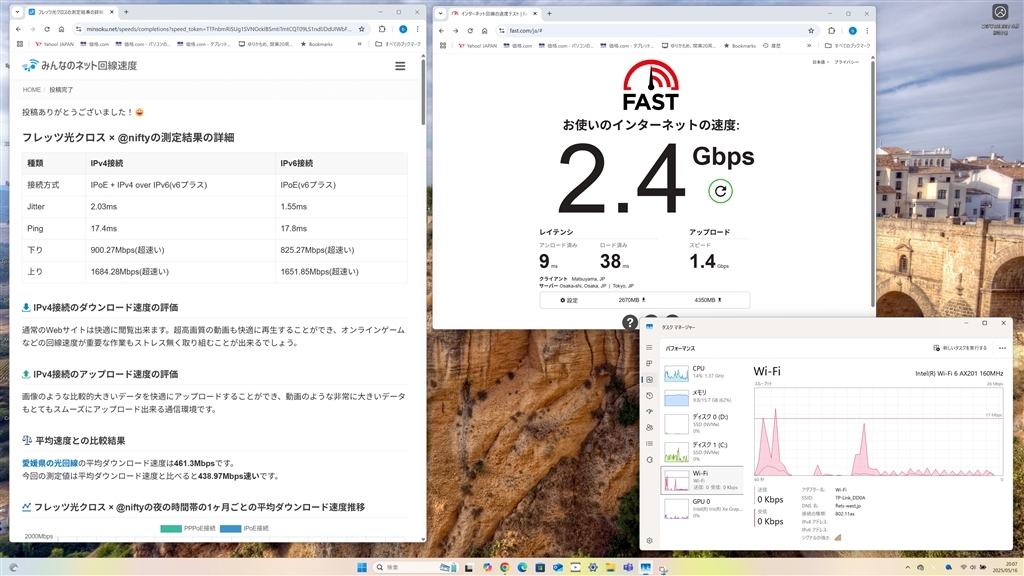
Task: Open Task Manager more options ellipsis menu
Action: tap(1002, 348)
